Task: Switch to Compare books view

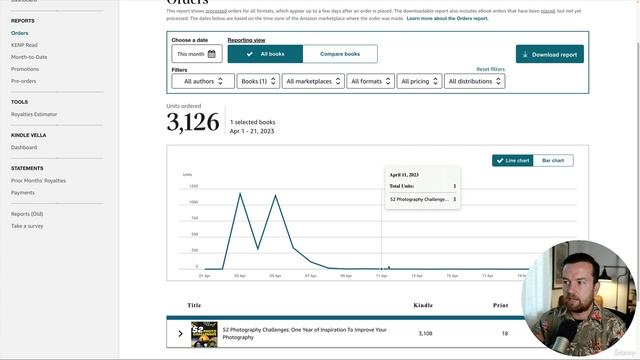Action: (340, 54)
